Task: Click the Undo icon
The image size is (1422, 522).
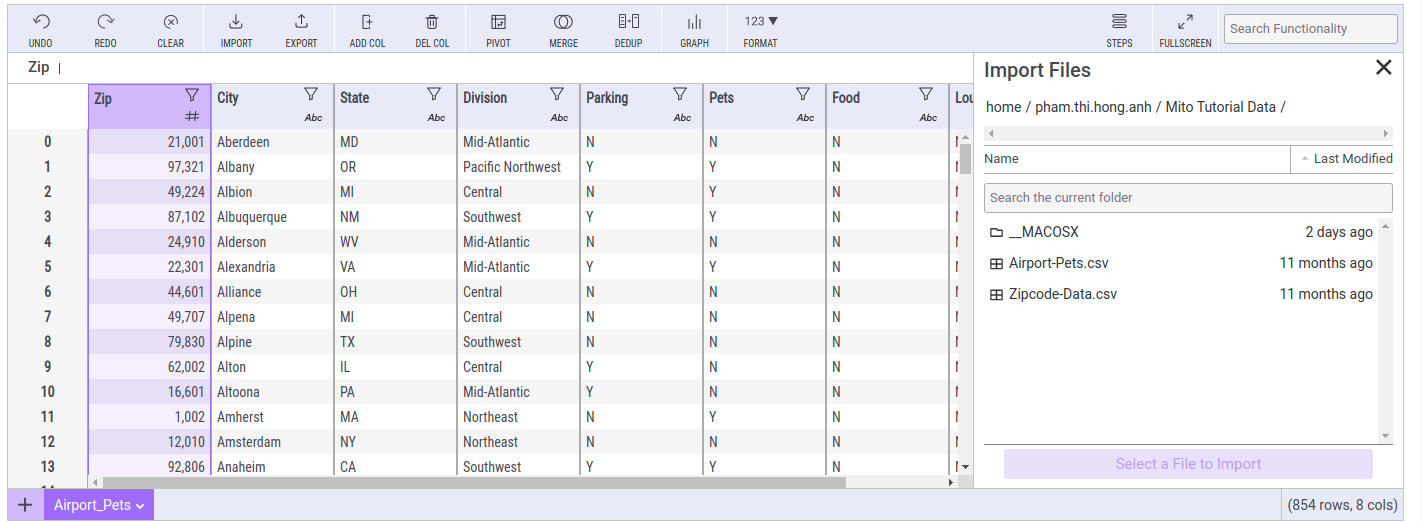Action: [40, 22]
